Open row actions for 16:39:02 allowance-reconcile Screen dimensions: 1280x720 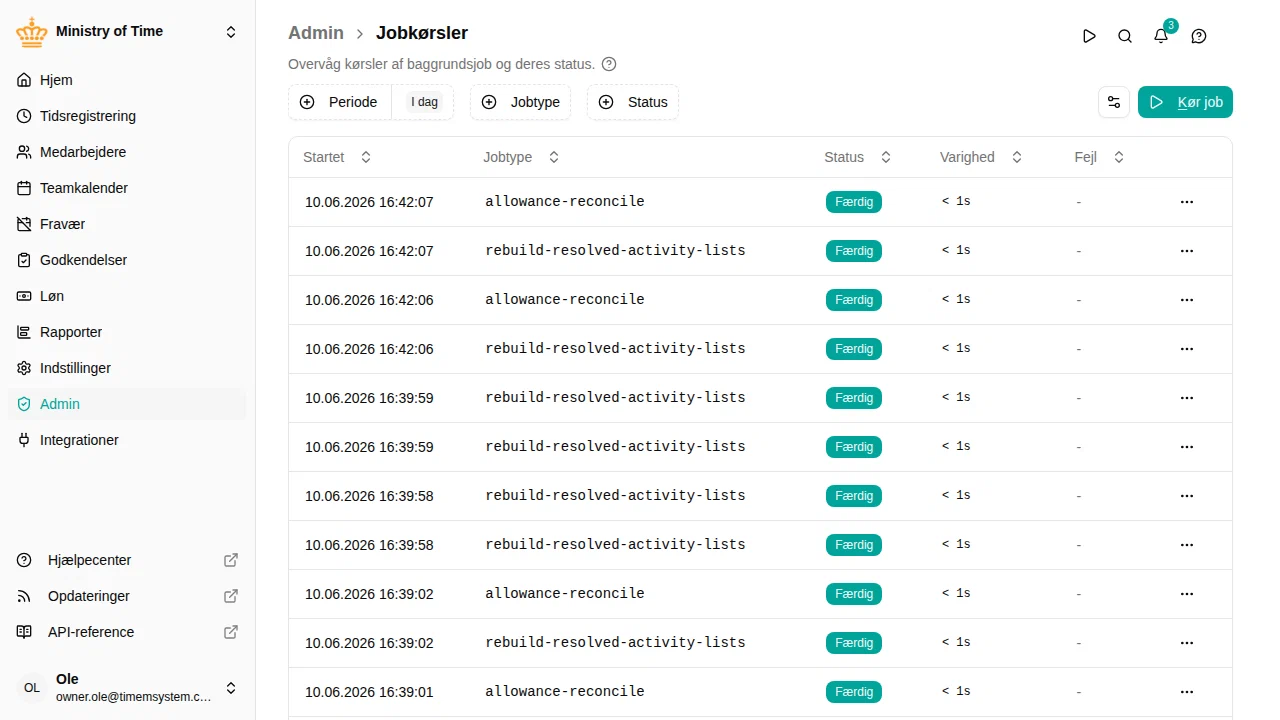(x=1187, y=594)
